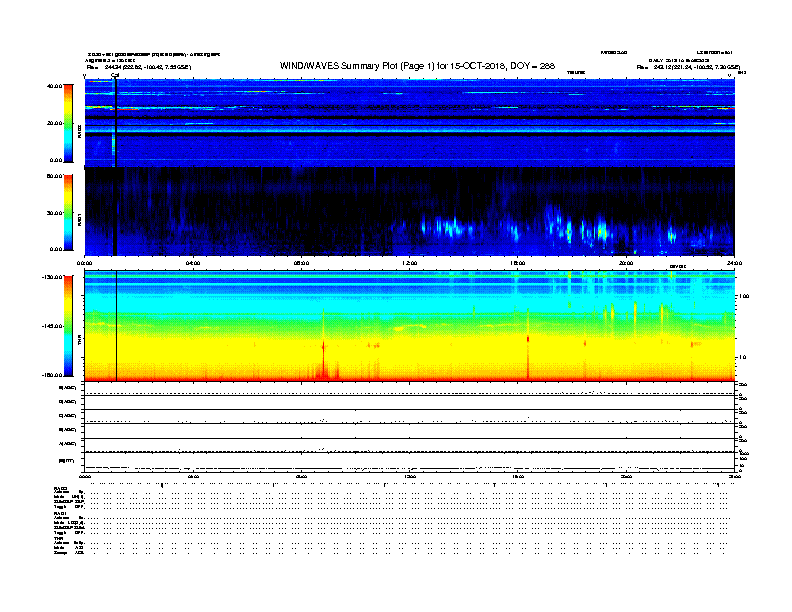Select the -145.00 label on TNR scale
792x612 pixels.
[53, 326]
